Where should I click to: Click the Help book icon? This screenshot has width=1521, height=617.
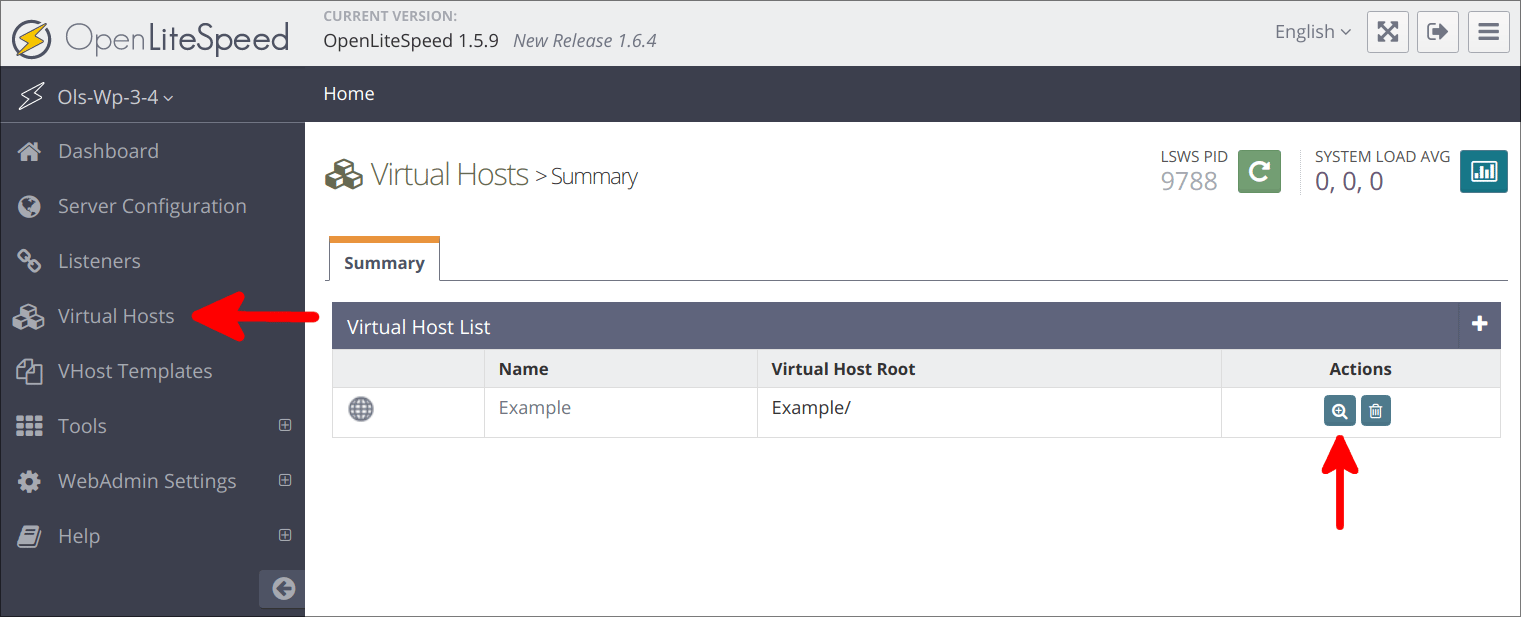point(29,536)
